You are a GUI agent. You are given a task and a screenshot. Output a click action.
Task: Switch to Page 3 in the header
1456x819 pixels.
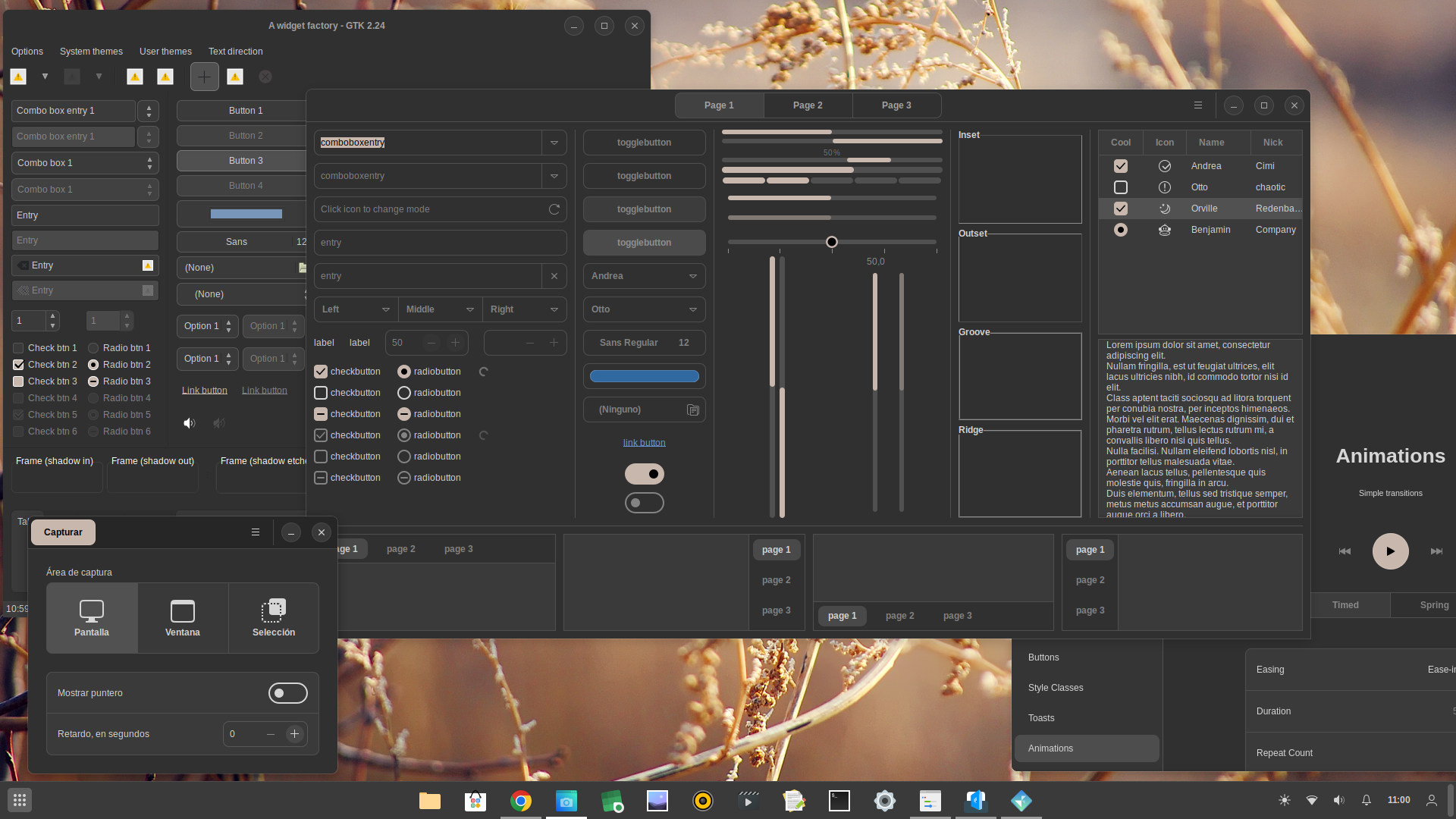(896, 105)
